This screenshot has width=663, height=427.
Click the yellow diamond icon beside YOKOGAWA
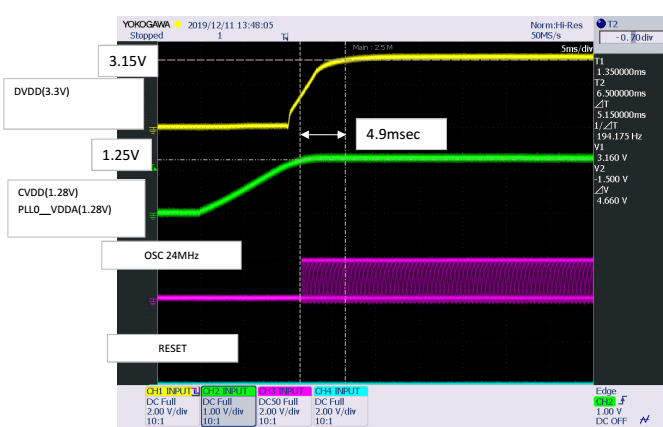[178, 25]
